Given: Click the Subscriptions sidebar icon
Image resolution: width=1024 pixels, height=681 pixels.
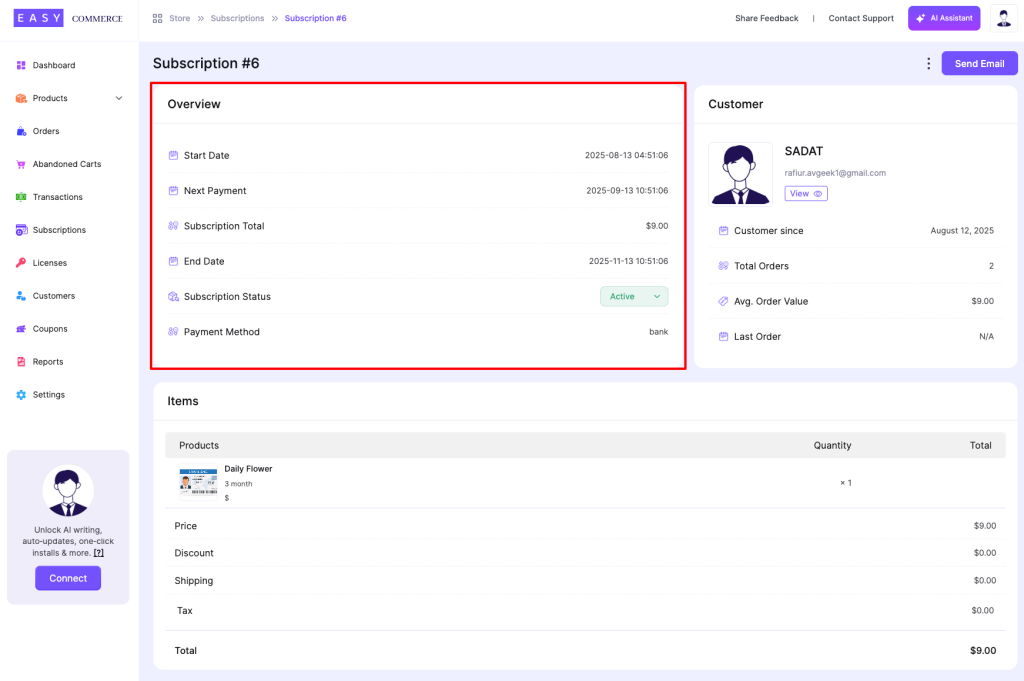Looking at the screenshot, I should pos(21,230).
